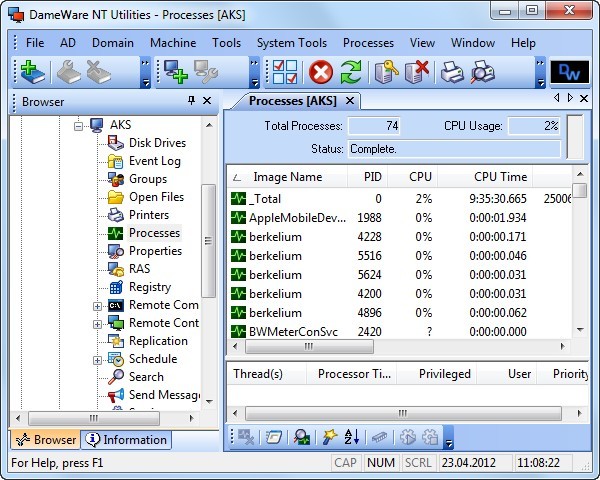Click the Image Name column header
The image size is (600, 480).
point(287,177)
